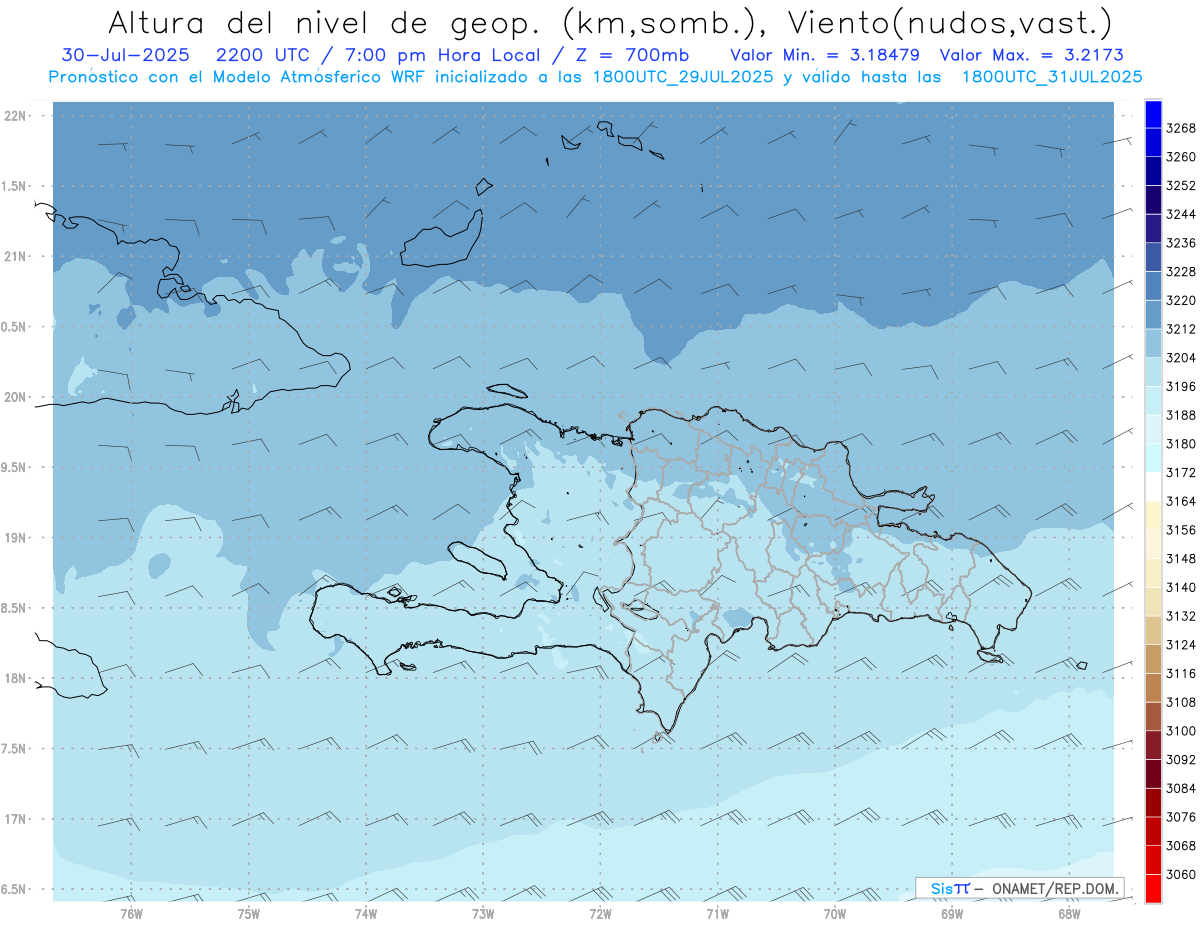1200x927 pixels.
Task: Pick the color swatch between 3204 and 3196
Action: tap(1152, 371)
